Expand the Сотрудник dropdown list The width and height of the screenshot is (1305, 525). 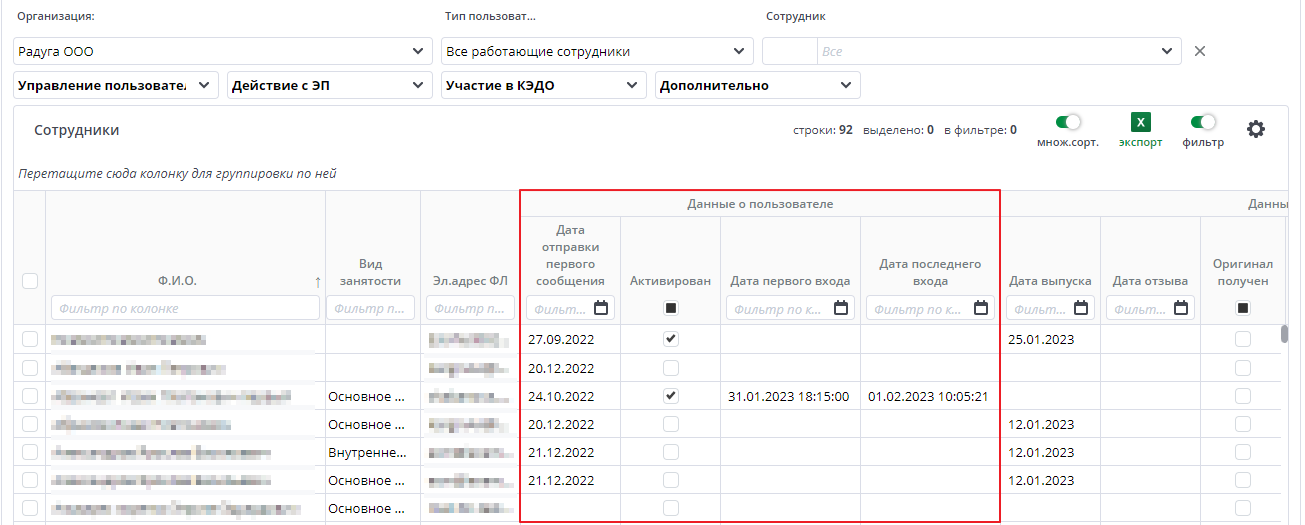click(1166, 51)
